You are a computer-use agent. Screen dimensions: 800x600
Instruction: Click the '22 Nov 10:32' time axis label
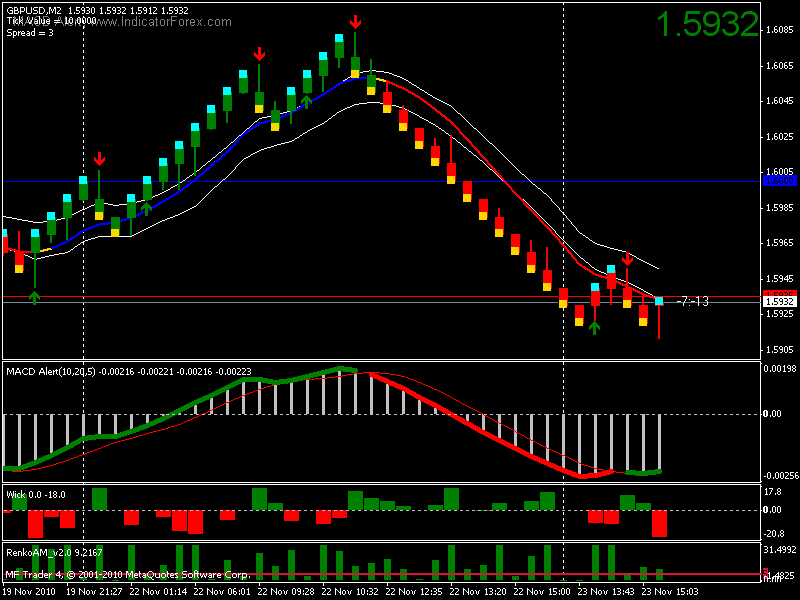350,592
